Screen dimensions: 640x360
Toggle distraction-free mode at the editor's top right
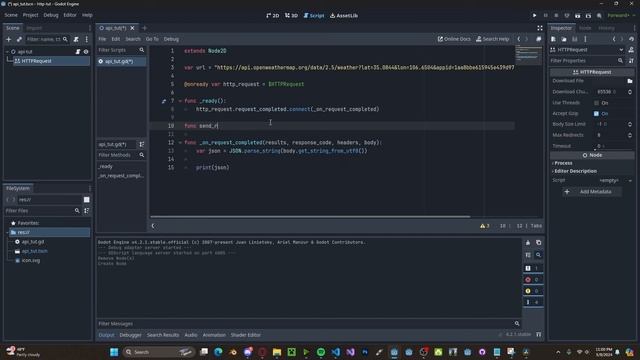540,28
